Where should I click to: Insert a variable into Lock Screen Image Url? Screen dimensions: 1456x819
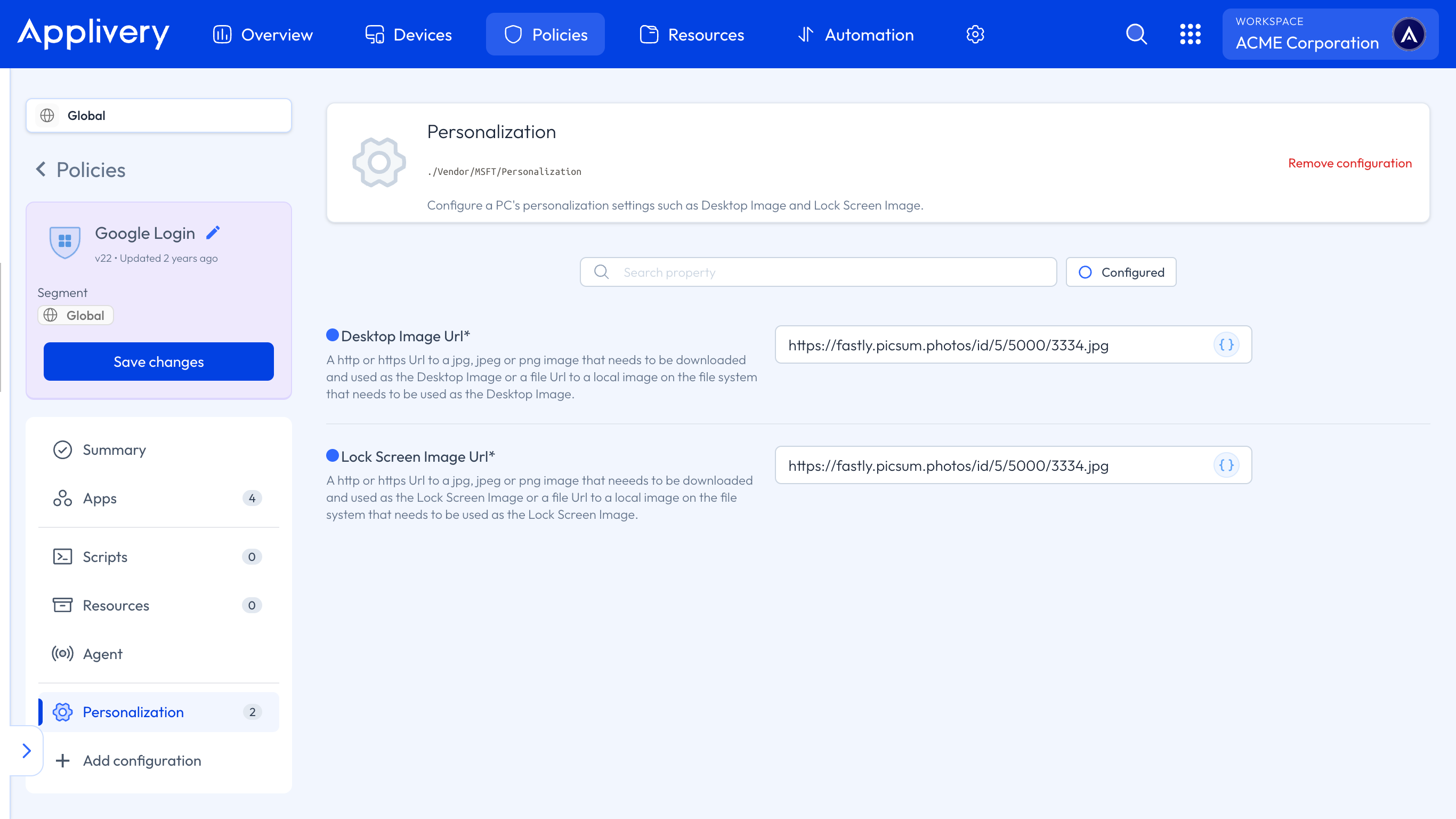tap(1226, 465)
